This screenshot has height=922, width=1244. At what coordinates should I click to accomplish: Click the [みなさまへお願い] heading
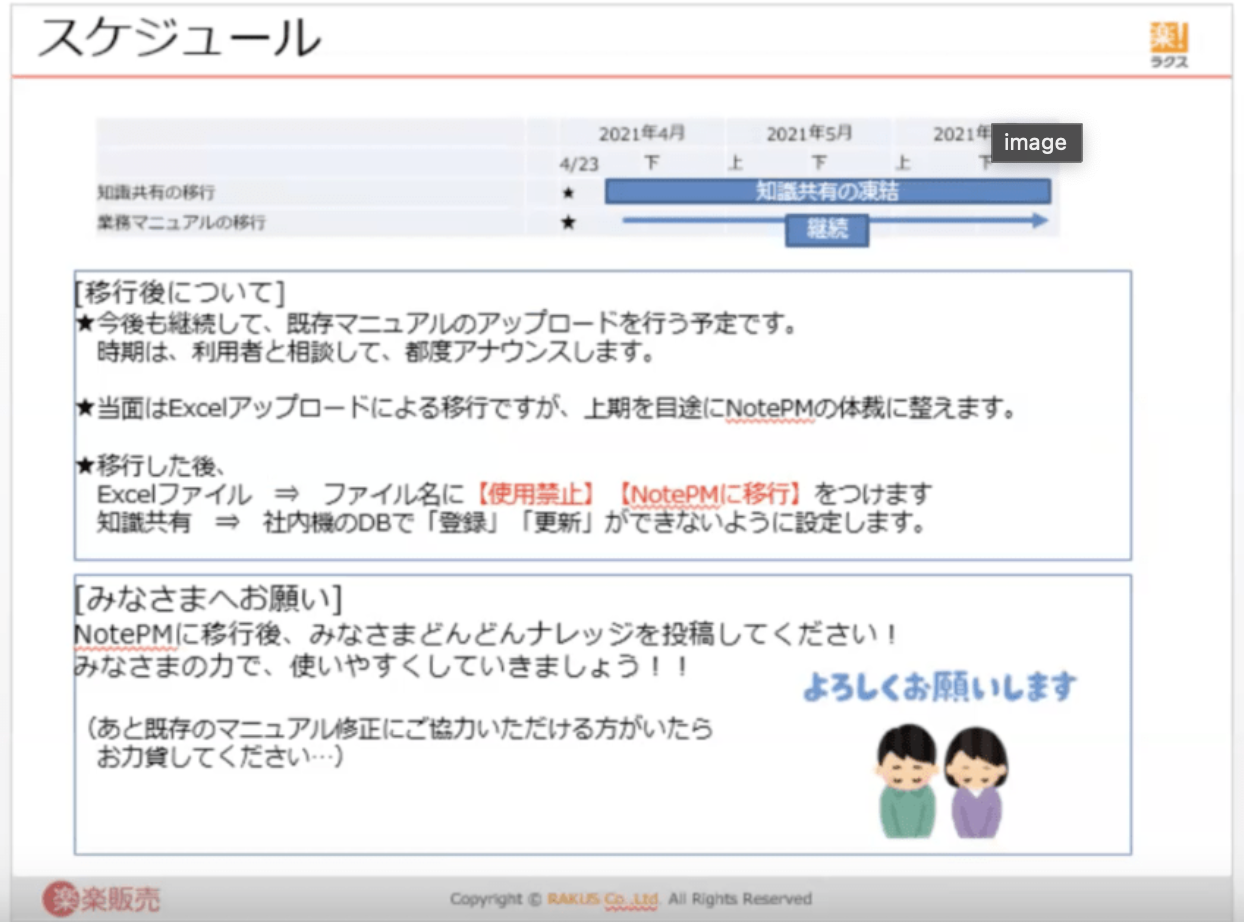click(x=208, y=599)
